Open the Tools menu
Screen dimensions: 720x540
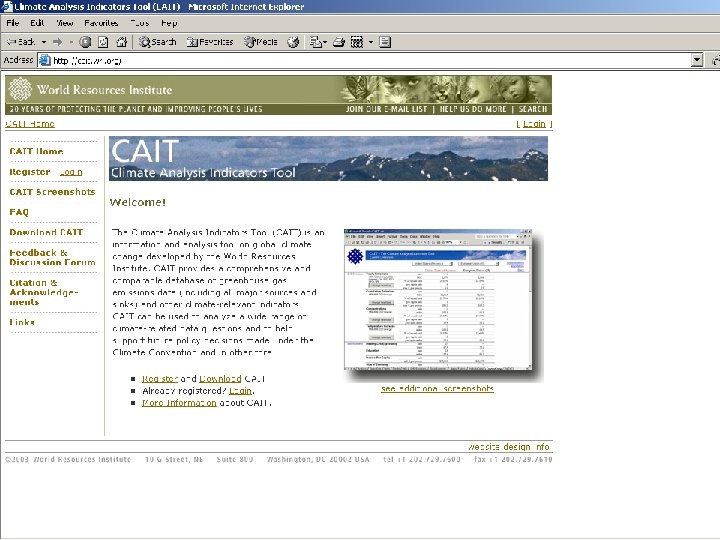pyautogui.click(x=140, y=23)
